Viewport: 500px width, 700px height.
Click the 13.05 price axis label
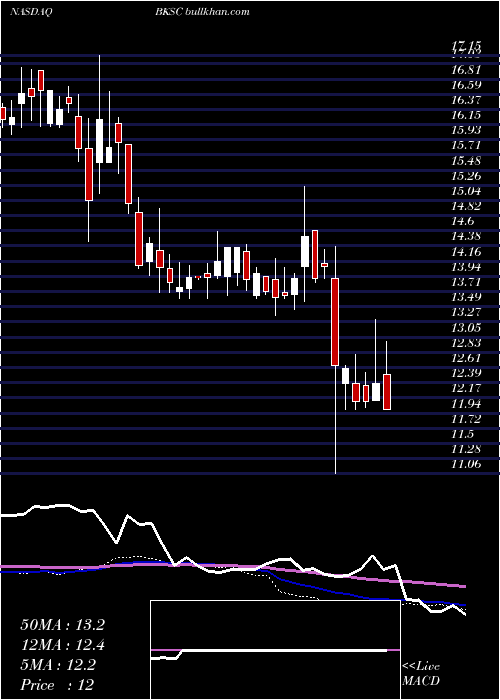pos(466,328)
